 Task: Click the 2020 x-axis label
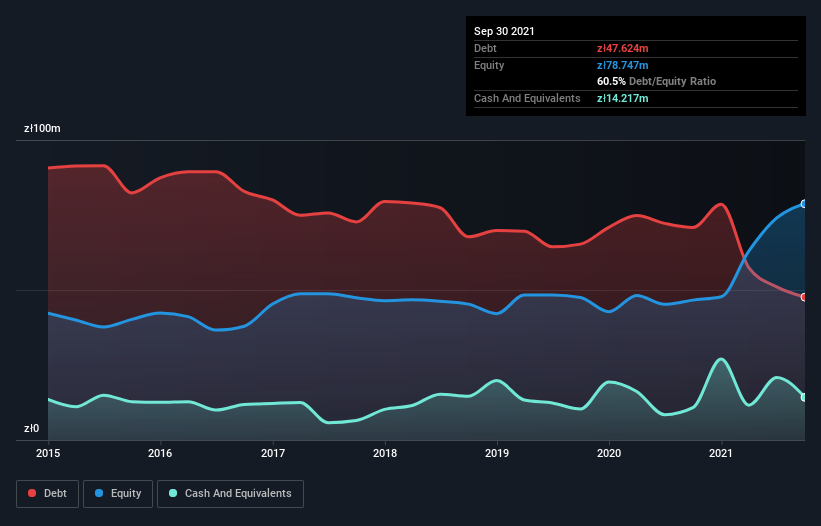(x=609, y=453)
